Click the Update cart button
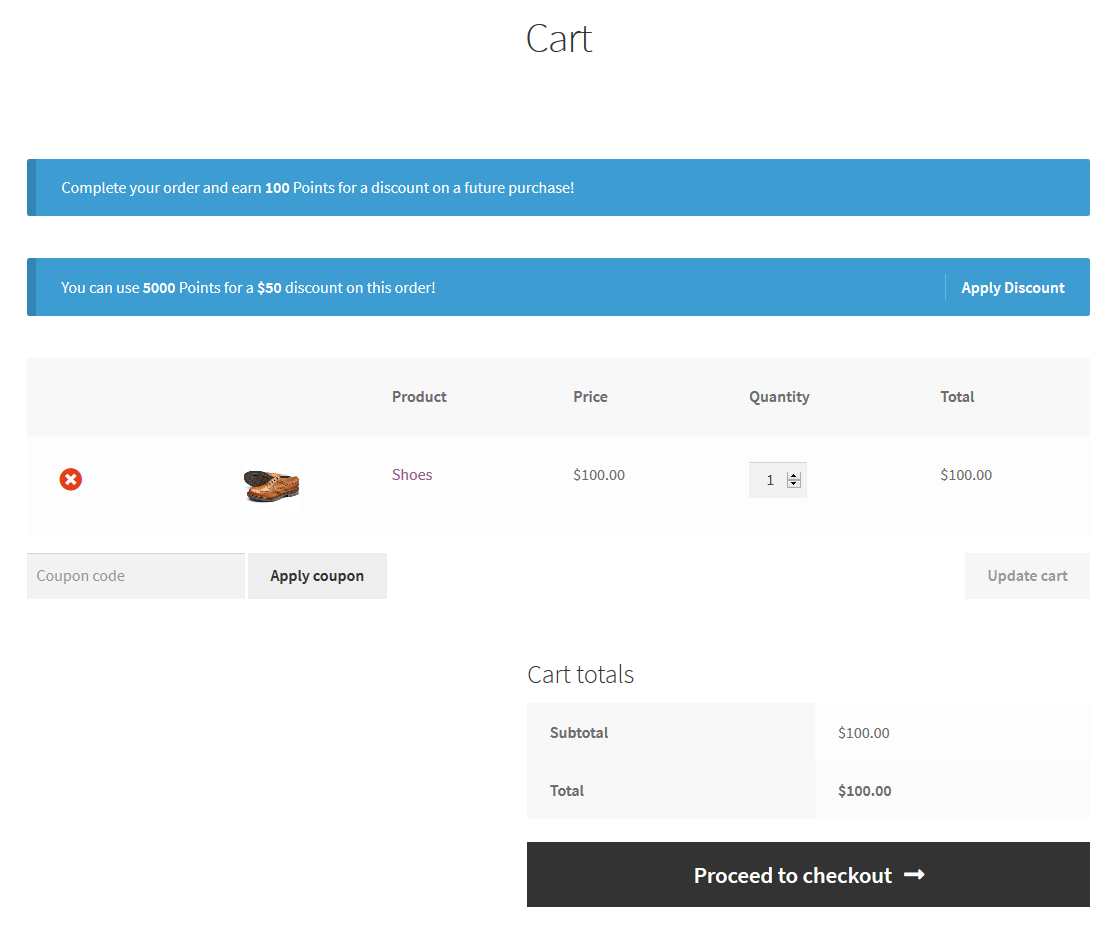Viewport: 1116px width, 937px height. click(x=1027, y=576)
